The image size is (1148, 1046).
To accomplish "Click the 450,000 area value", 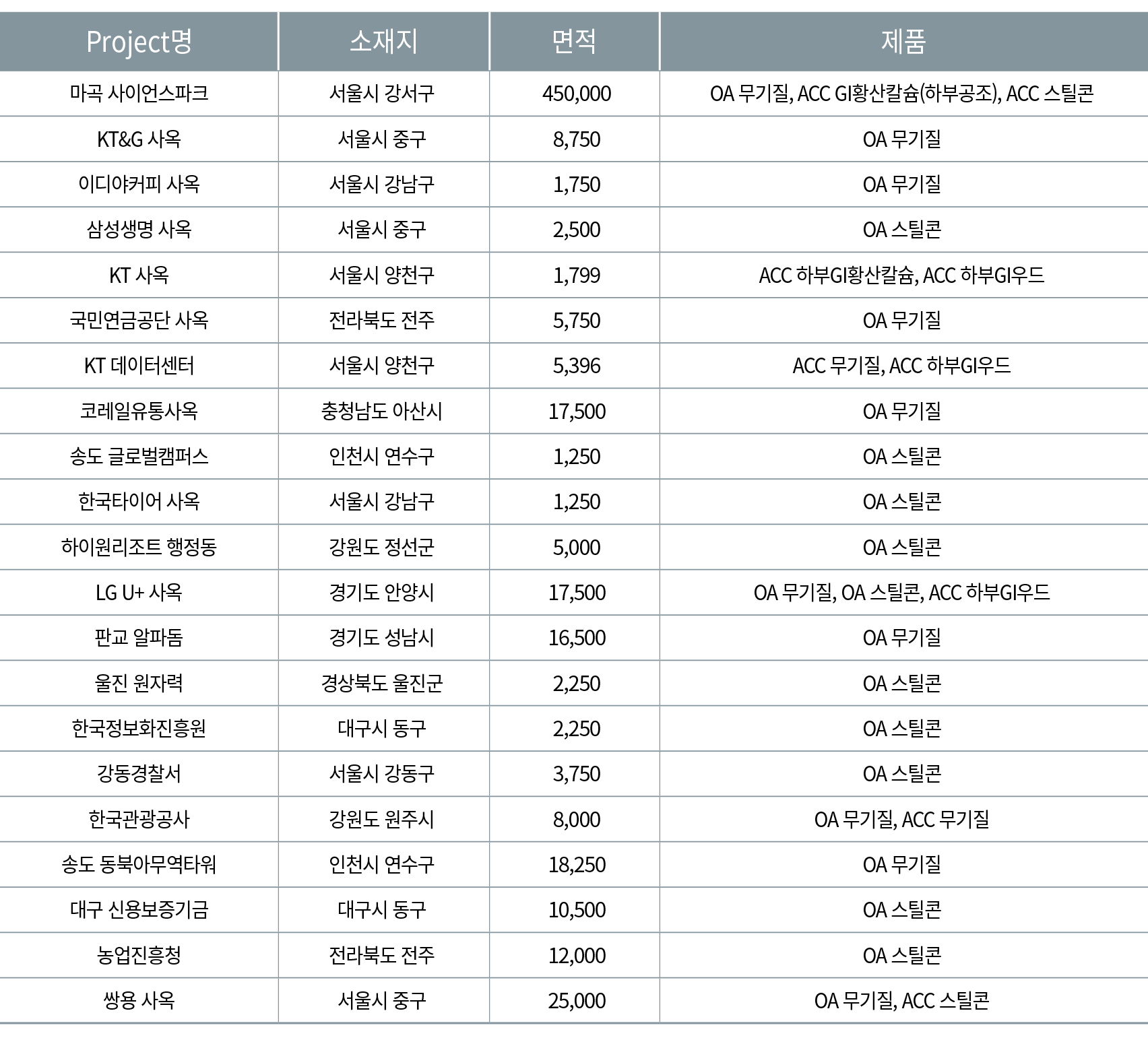I will (576, 93).
